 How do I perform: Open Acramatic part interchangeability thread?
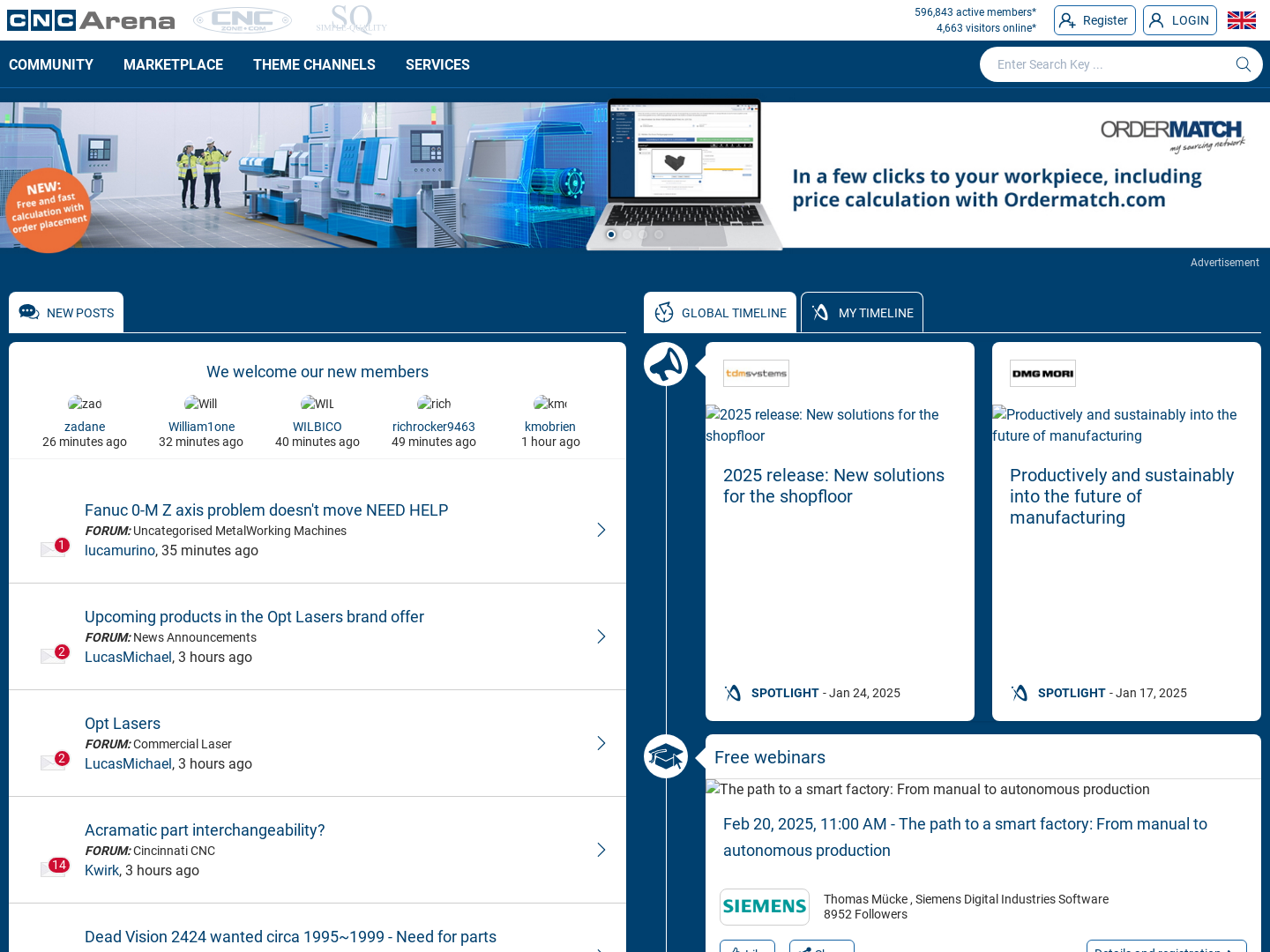coord(205,830)
